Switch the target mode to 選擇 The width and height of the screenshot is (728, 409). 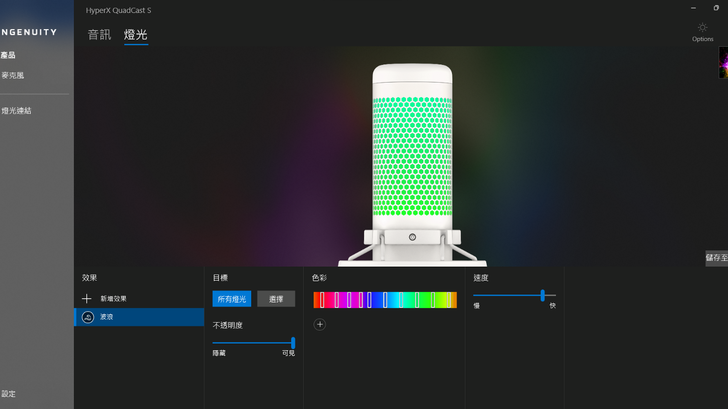tap(276, 299)
